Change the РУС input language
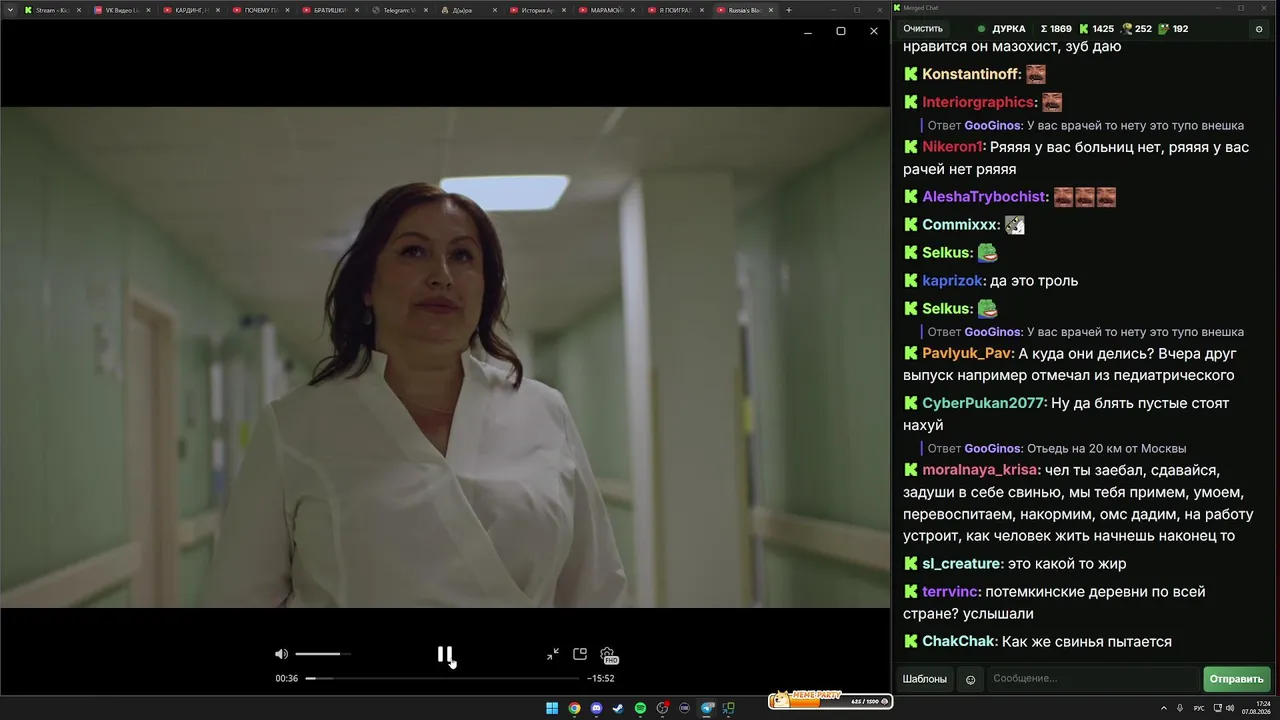The height and width of the screenshot is (720, 1280). [x=1199, y=708]
